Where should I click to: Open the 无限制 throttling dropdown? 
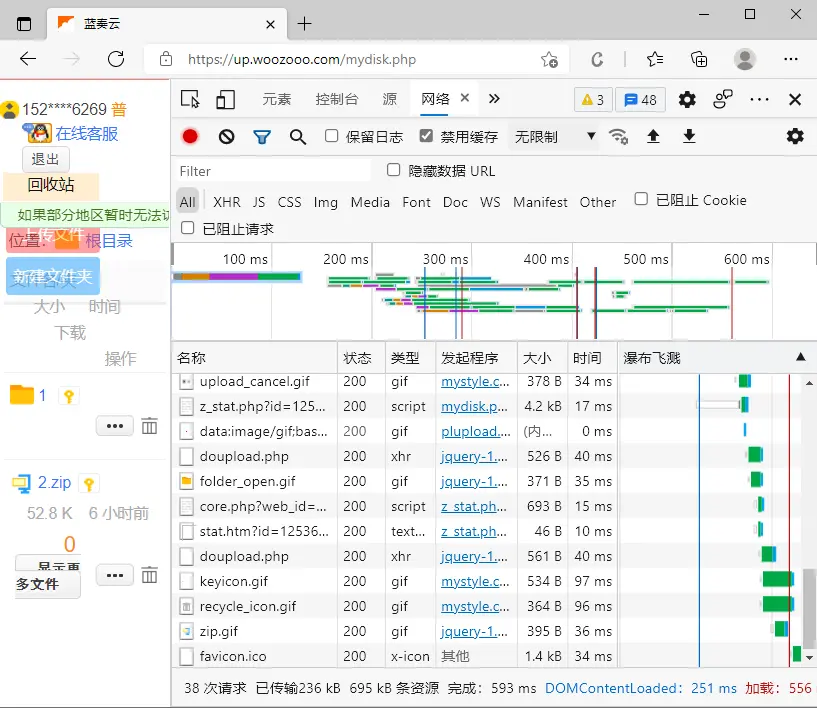click(554, 136)
